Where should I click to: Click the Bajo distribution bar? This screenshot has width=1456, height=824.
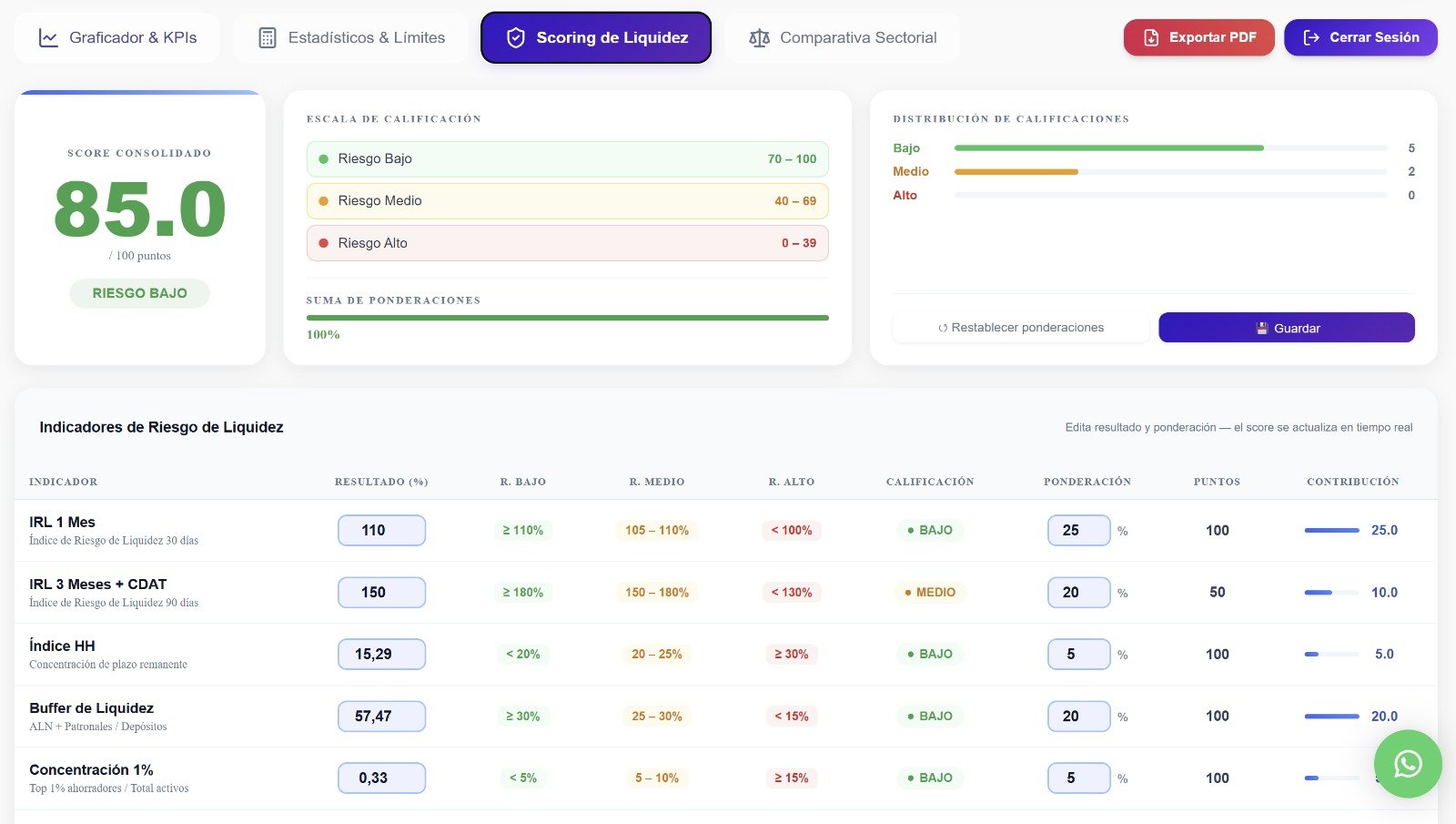[x=1170, y=148]
